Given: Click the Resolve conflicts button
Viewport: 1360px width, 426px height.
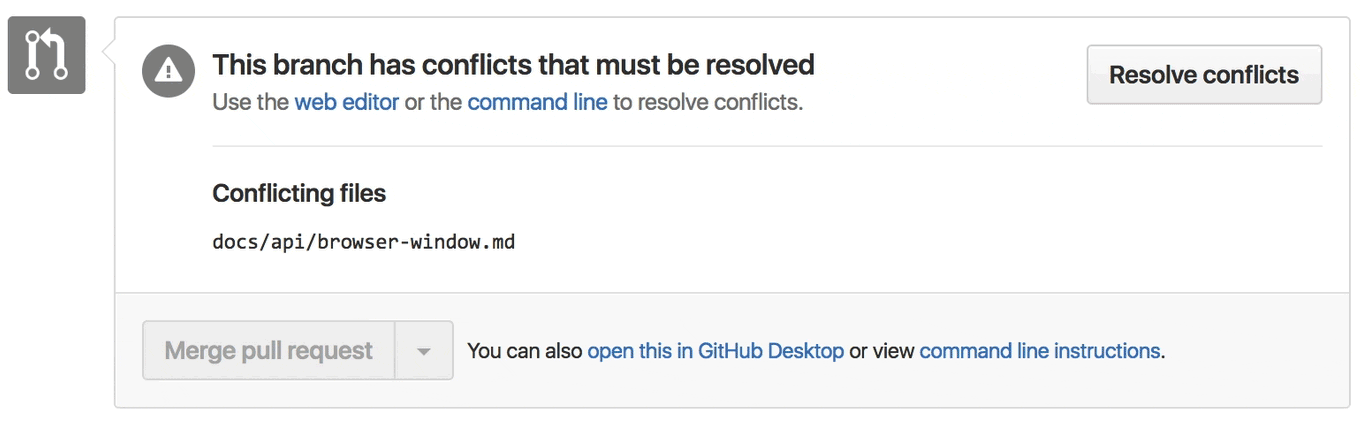Looking at the screenshot, I should click(1204, 75).
